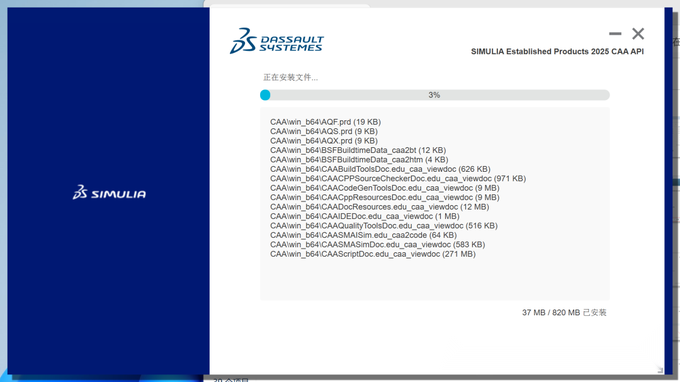Click the 37 MB / 820 MB installed status

point(564,313)
